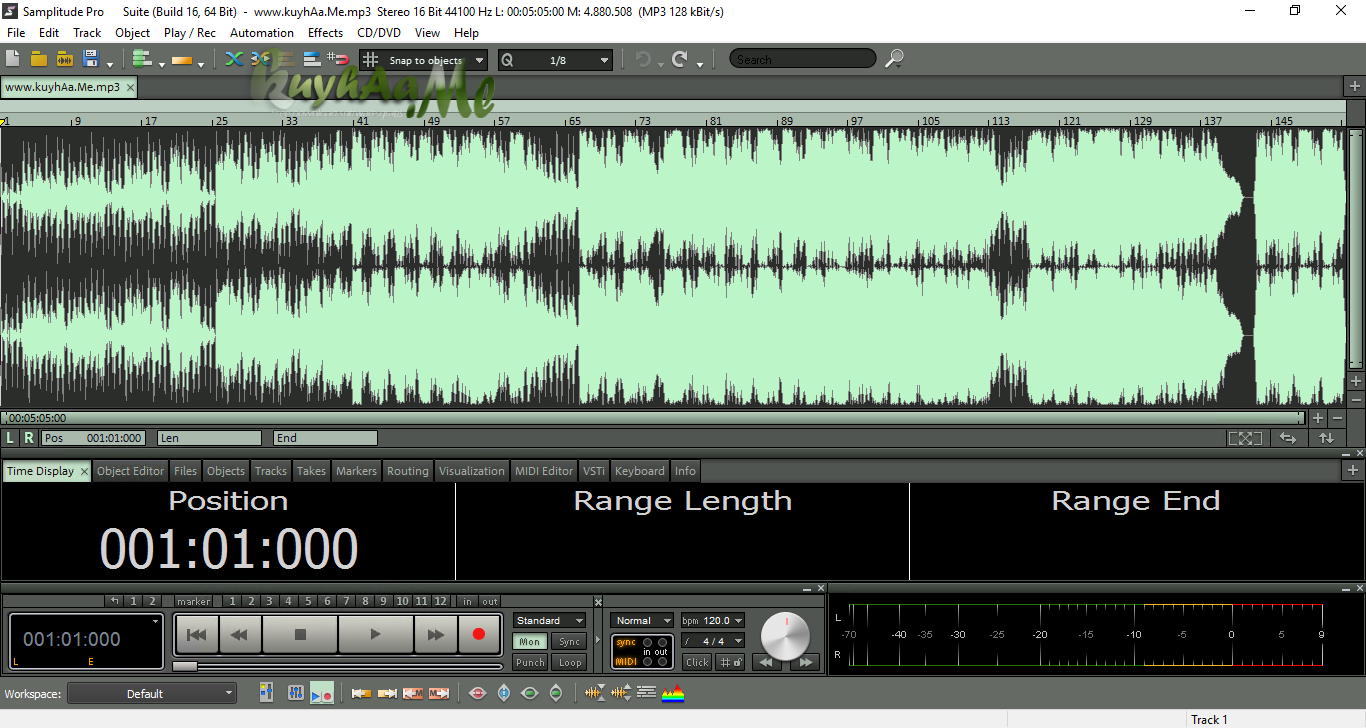The width and height of the screenshot is (1366, 728).
Task: Jump to project start button
Action: pyautogui.click(x=197, y=634)
